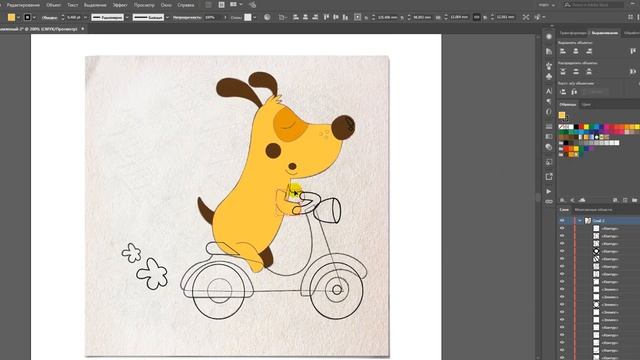640x360 pixels.
Task: Open the Color Guide panel icon in dock
Action: [x=549, y=51]
